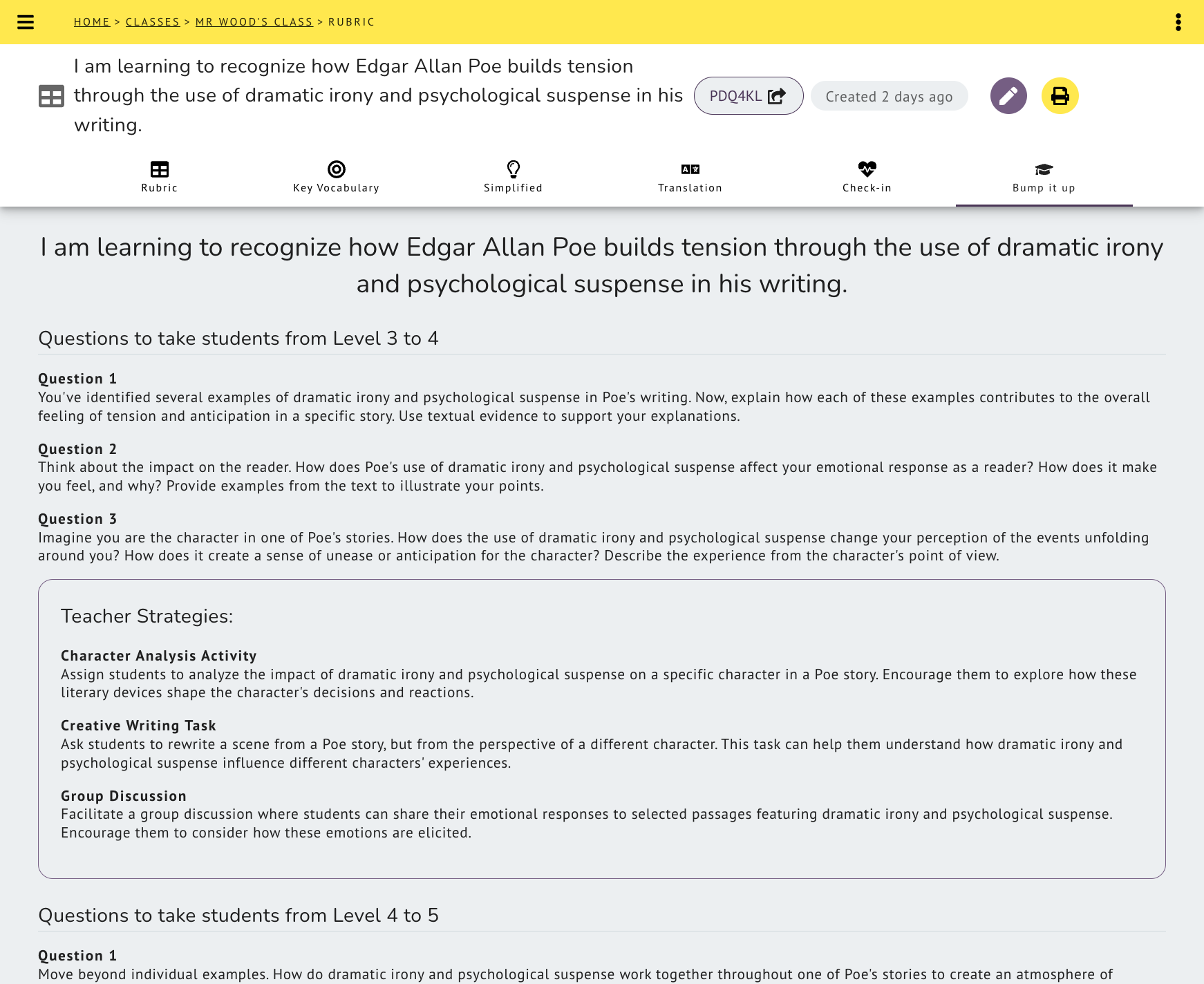Click the rubric grid icon beside title
The image size is (1204, 984).
tap(51, 96)
